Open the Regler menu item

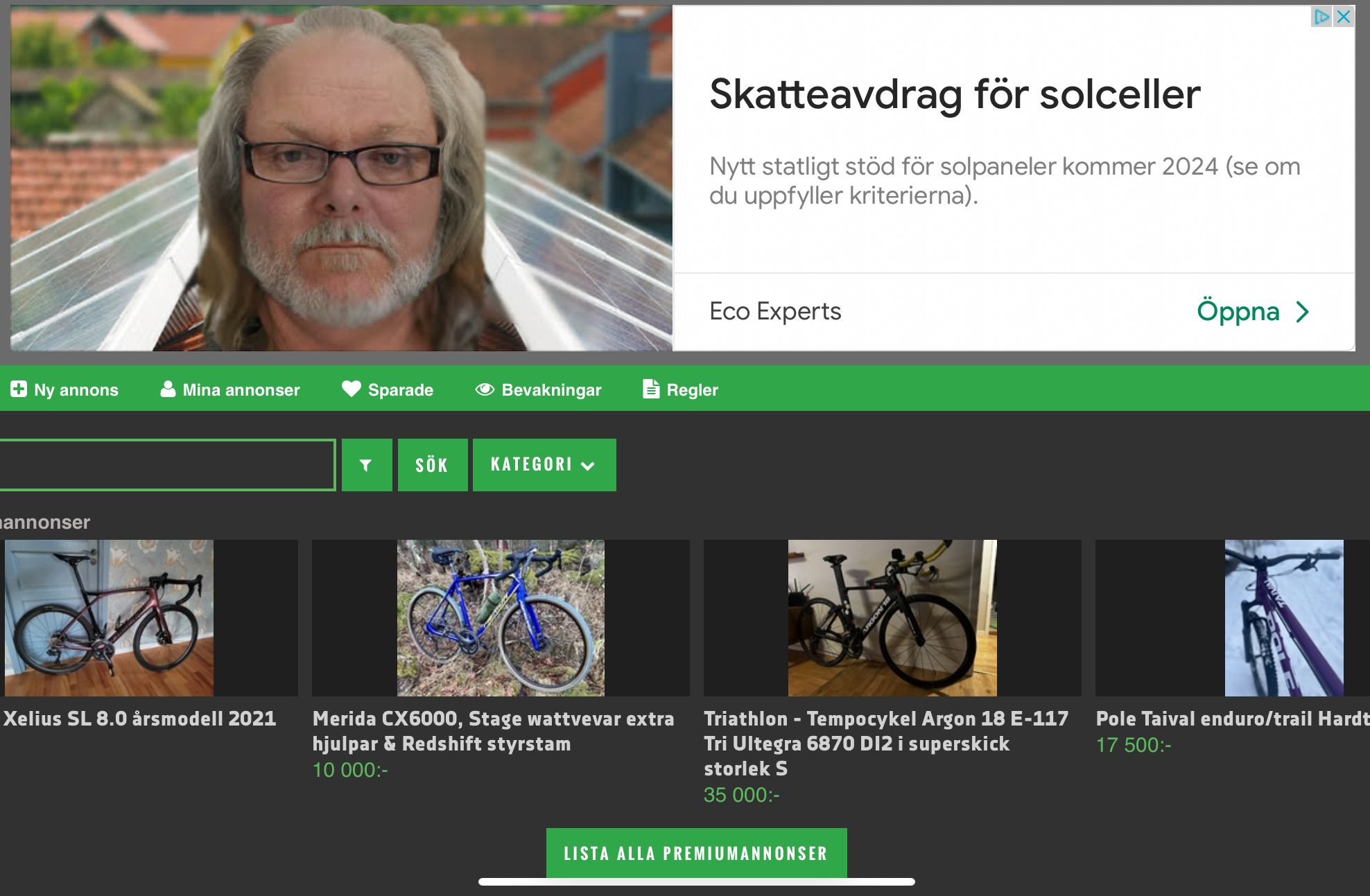(691, 390)
